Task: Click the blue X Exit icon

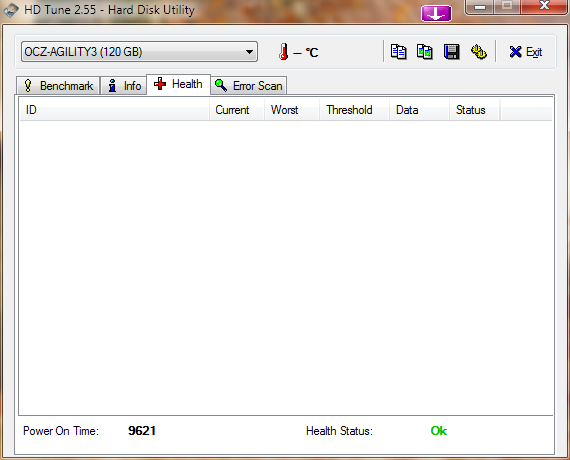Action: [x=515, y=52]
